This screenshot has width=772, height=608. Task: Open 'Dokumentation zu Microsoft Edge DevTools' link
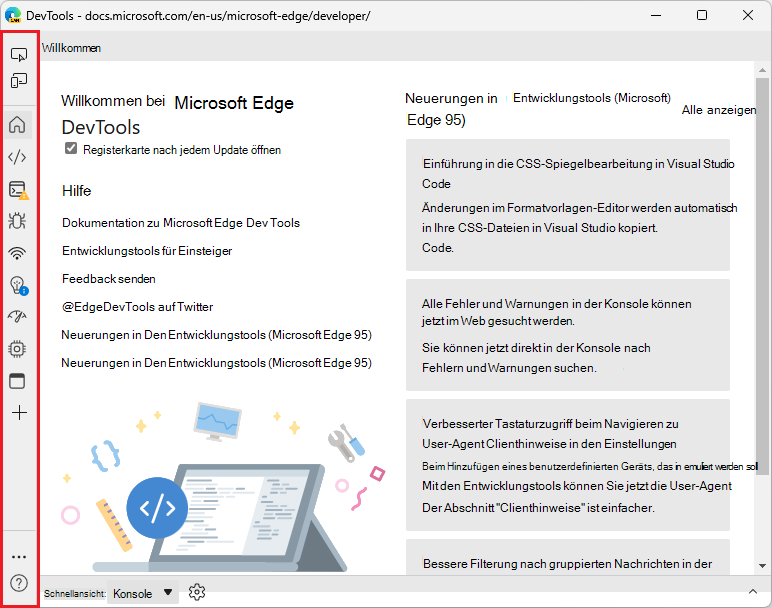(x=181, y=223)
